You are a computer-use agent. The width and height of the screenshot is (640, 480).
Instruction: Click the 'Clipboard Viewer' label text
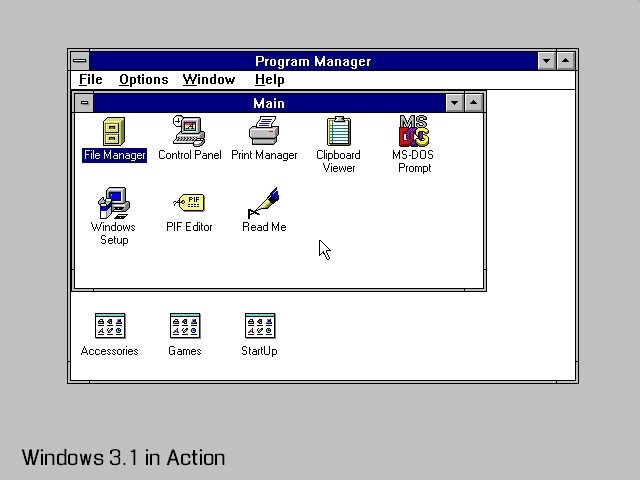[x=338, y=161]
